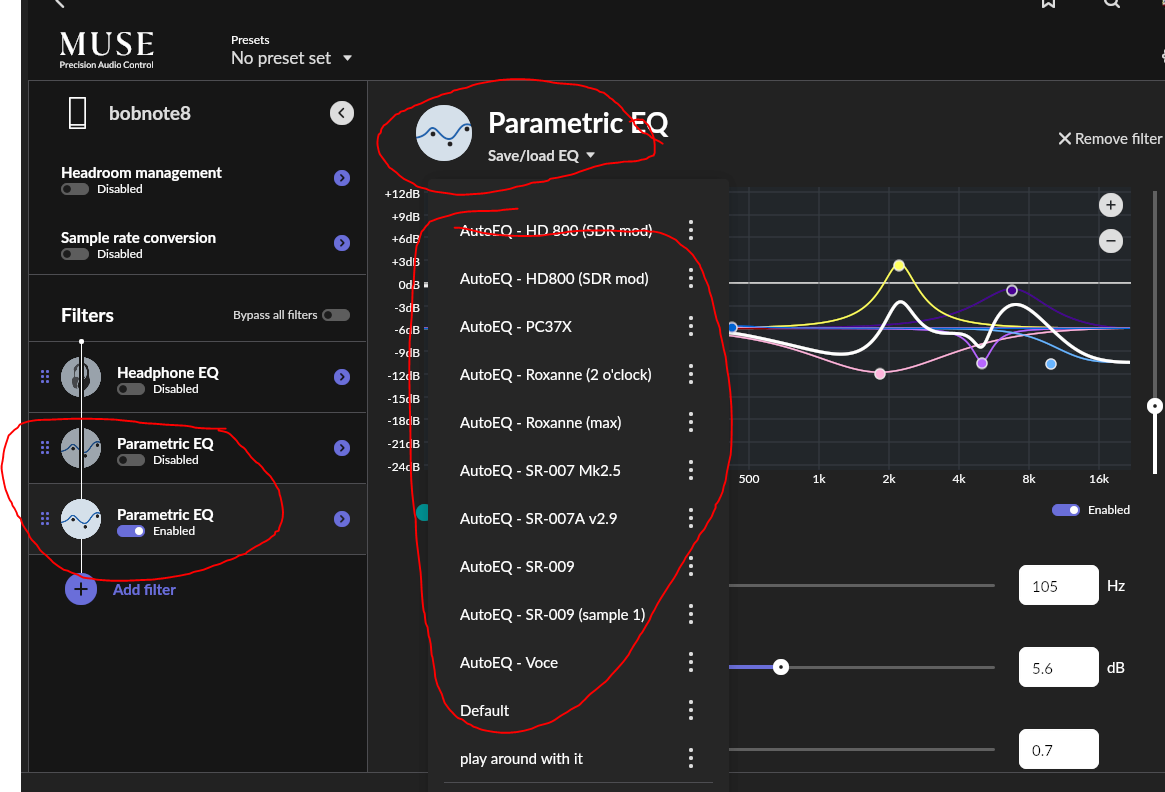1165x792 pixels.
Task: Open three-dot menu for AutoEQ - Voce
Action: click(x=691, y=663)
